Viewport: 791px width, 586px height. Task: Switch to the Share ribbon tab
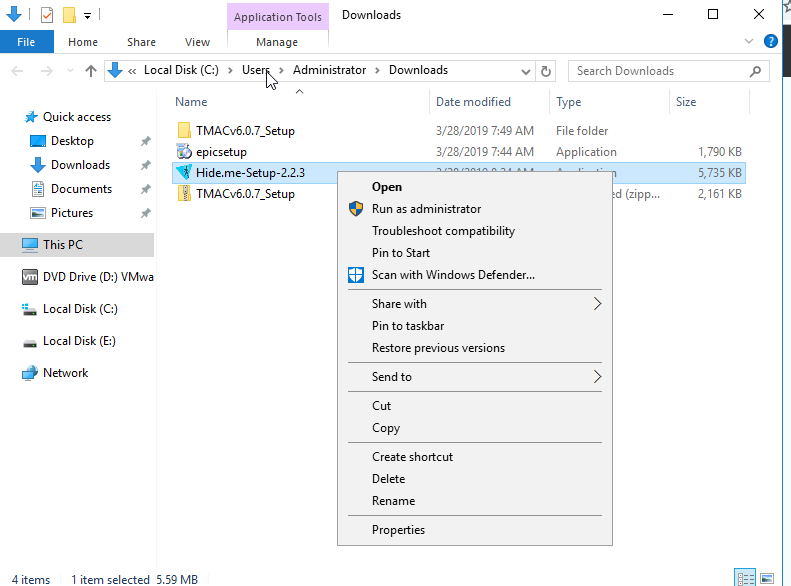coord(141,42)
